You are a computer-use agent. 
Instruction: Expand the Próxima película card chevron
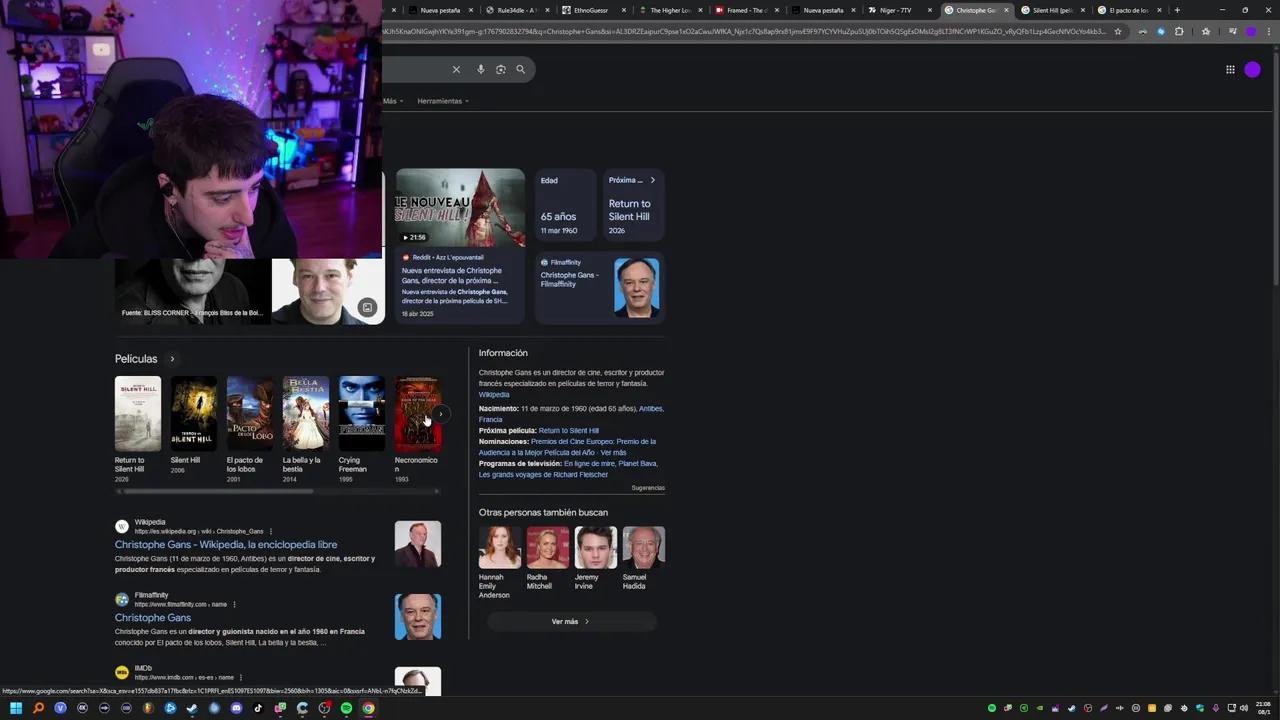point(653,180)
